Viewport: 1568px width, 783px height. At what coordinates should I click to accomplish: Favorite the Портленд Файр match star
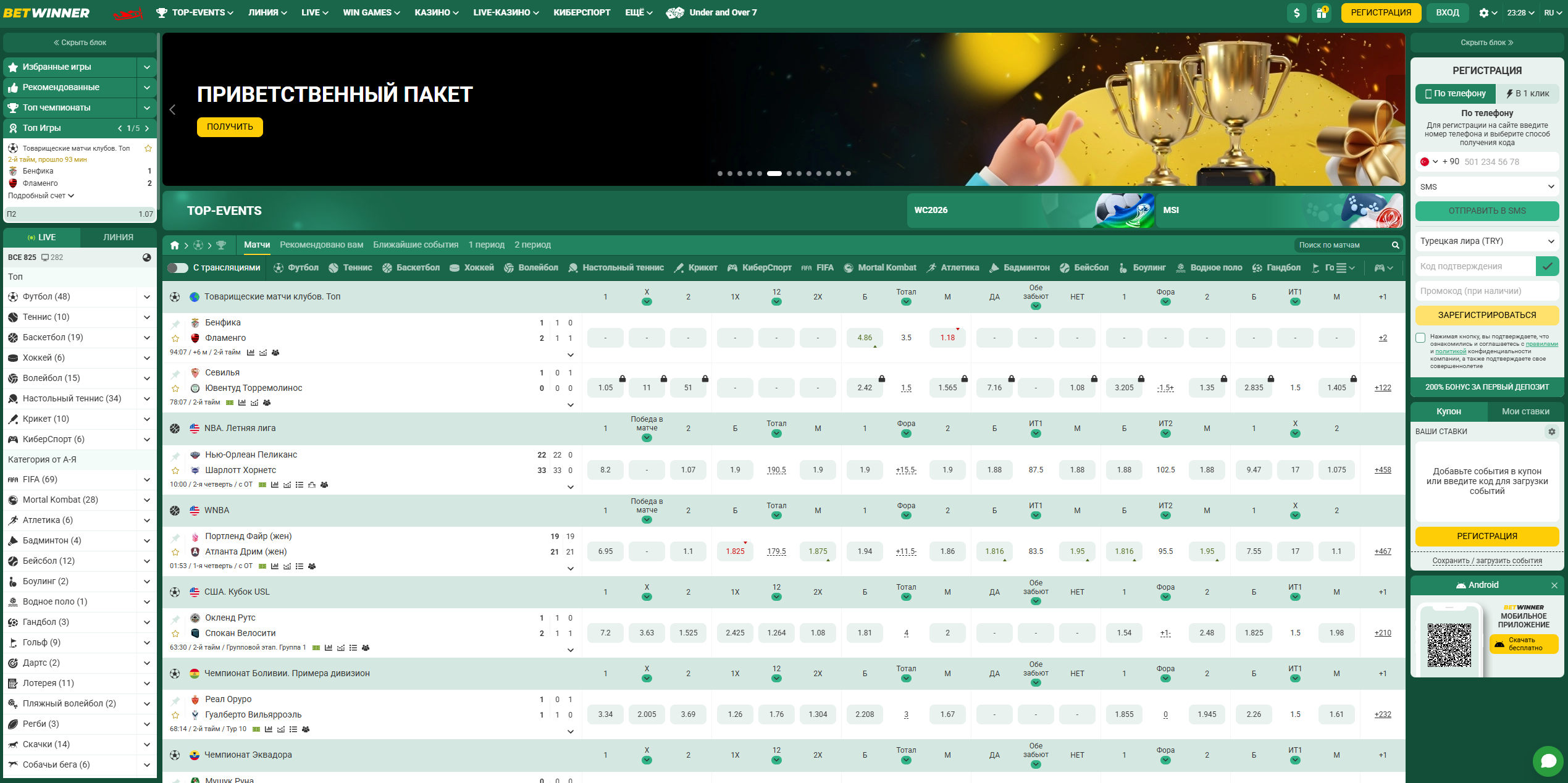[x=175, y=552]
